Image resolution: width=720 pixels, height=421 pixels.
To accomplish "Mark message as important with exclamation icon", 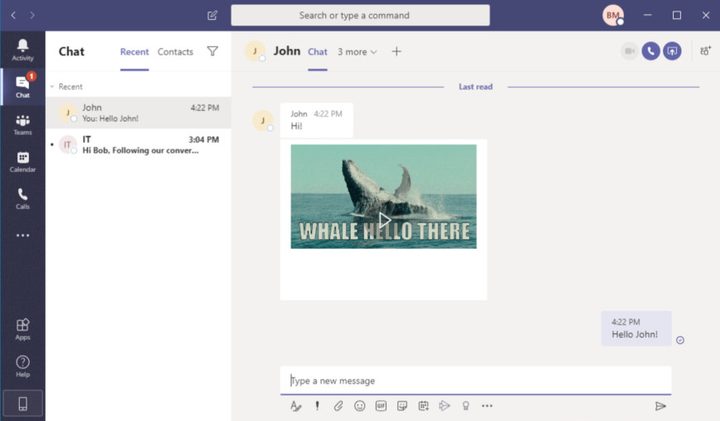I will point(317,406).
